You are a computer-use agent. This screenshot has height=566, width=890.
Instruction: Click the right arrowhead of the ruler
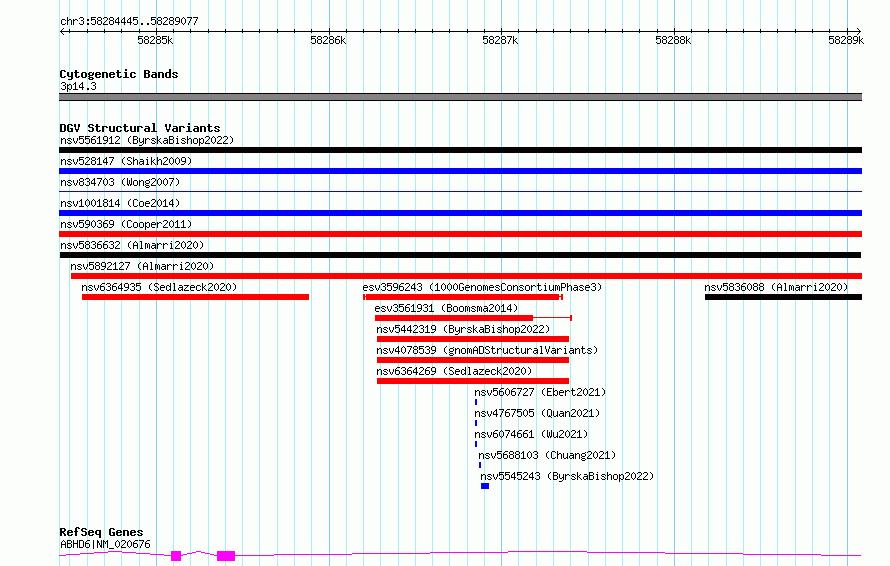(859, 31)
